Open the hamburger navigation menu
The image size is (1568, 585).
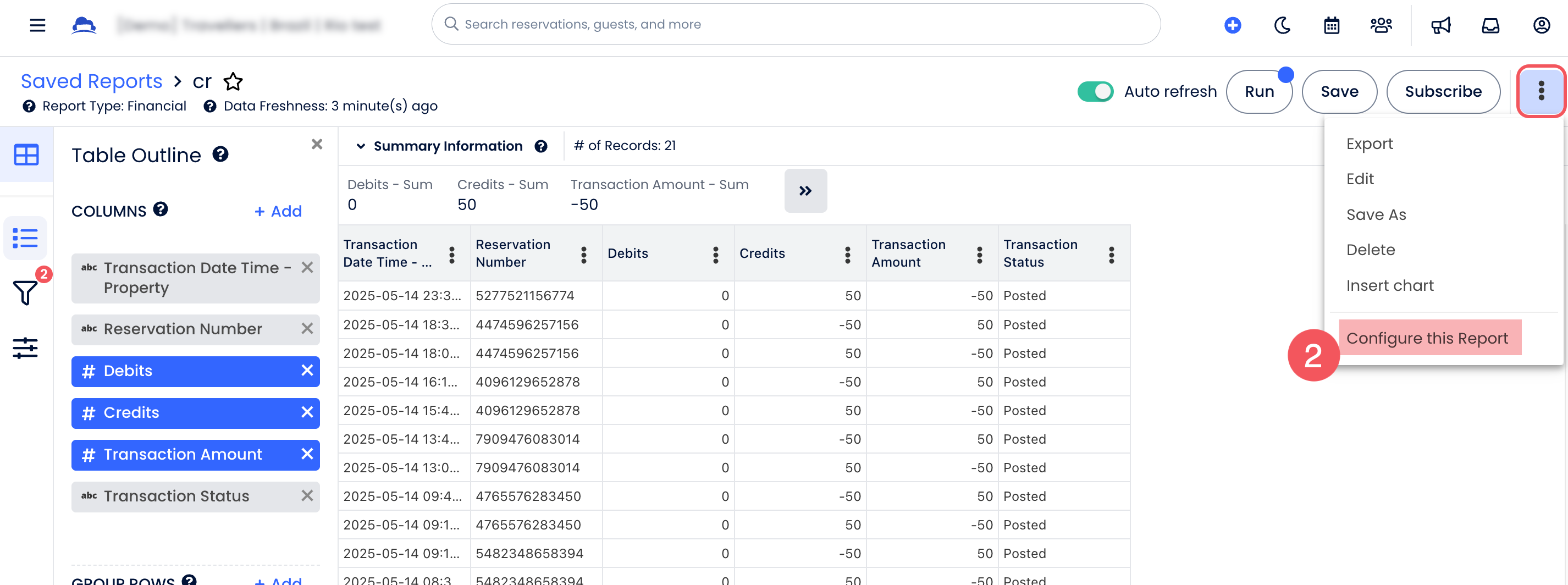pos(38,25)
